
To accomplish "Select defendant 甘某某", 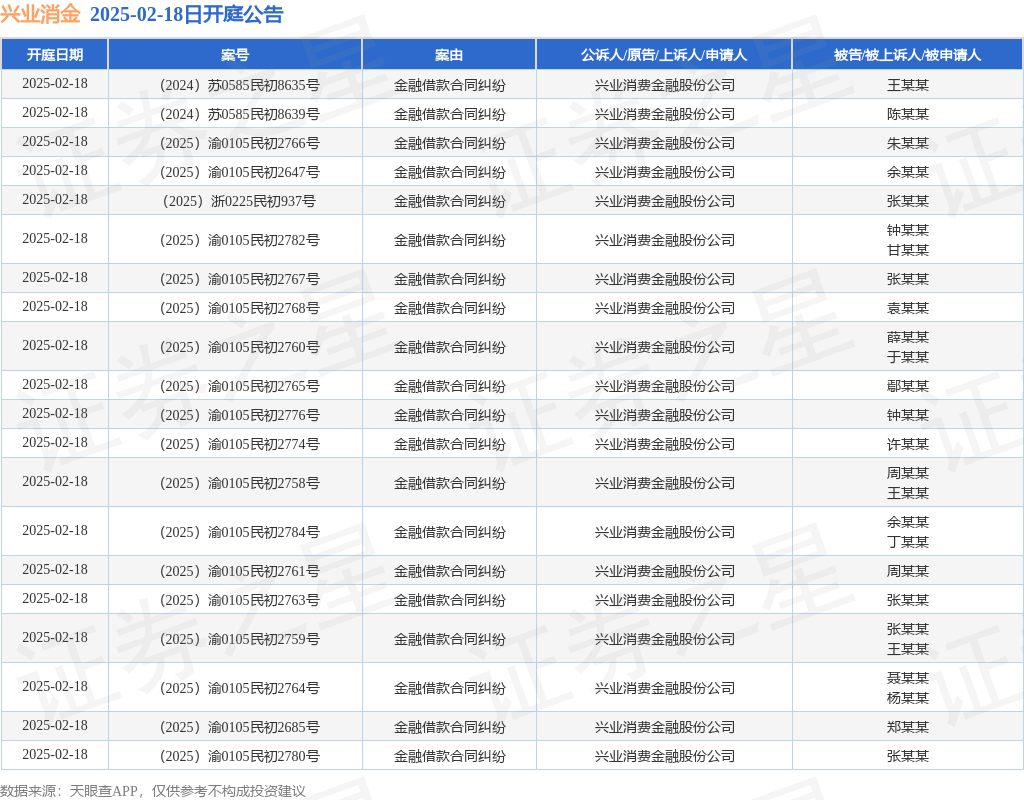I will tap(908, 250).
